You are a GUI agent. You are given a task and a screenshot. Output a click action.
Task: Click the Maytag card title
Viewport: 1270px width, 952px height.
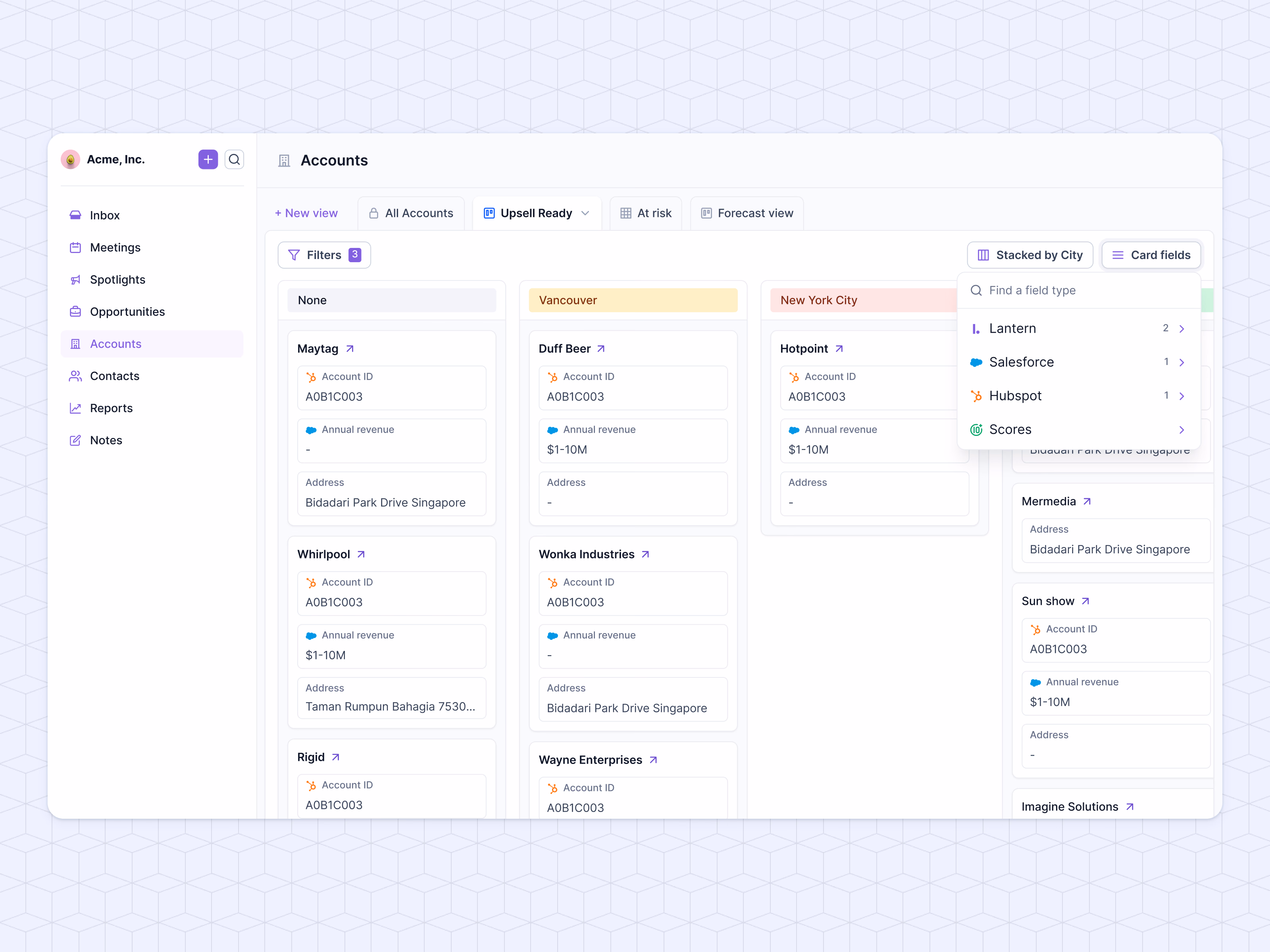coord(317,349)
